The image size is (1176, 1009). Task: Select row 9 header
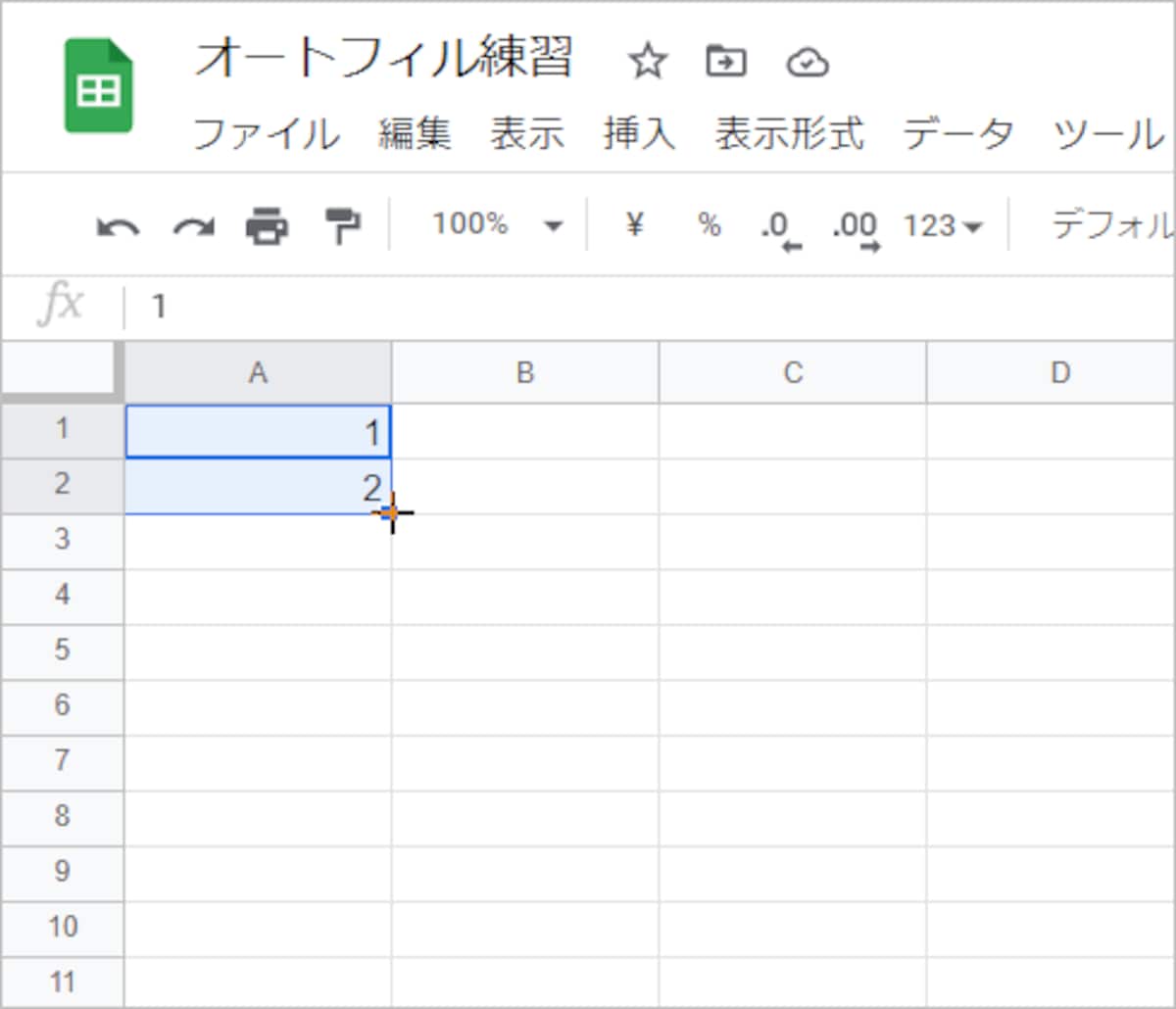(x=63, y=873)
